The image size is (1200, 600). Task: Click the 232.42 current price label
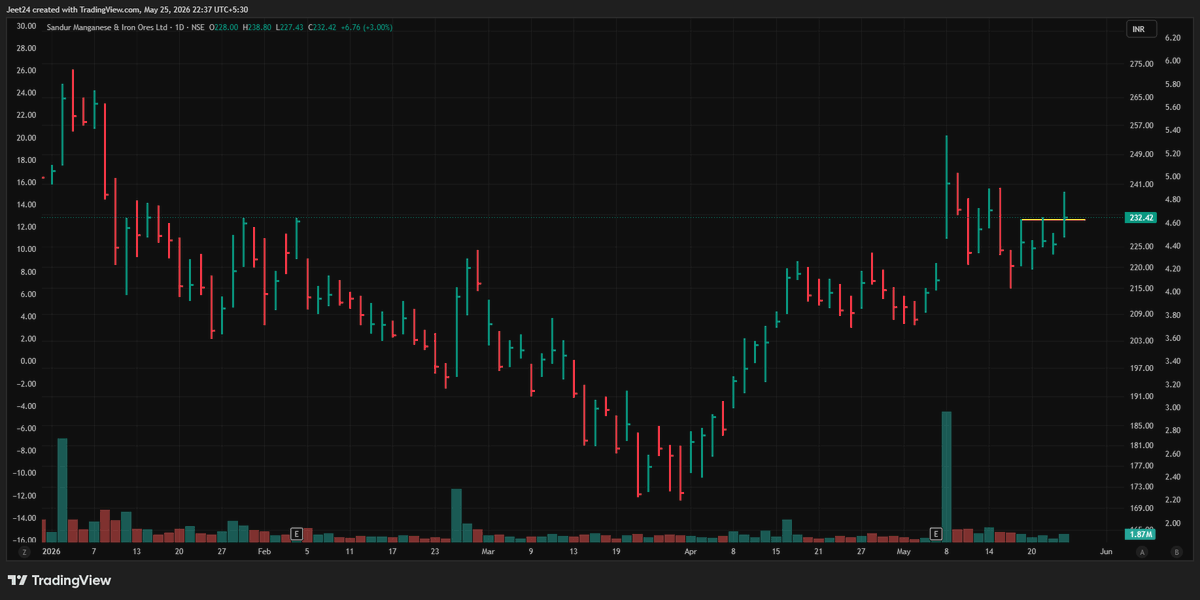coord(1140,217)
